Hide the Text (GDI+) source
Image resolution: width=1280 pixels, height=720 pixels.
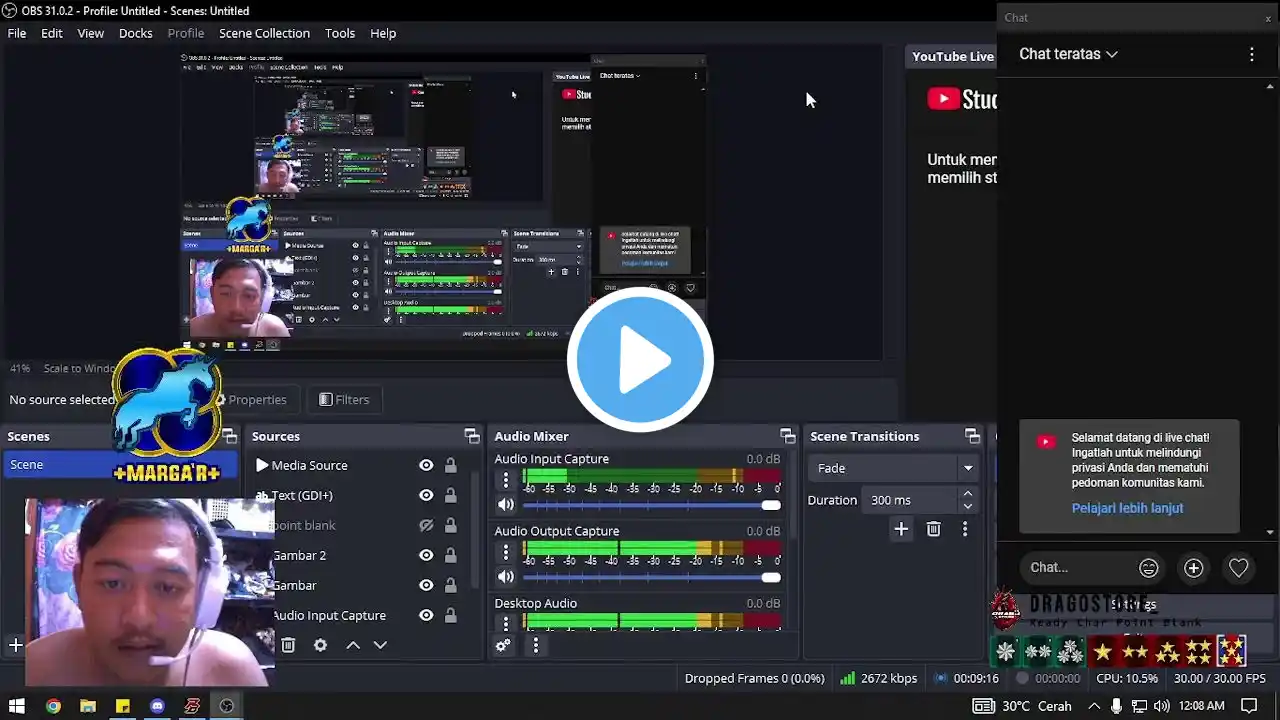(426, 495)
